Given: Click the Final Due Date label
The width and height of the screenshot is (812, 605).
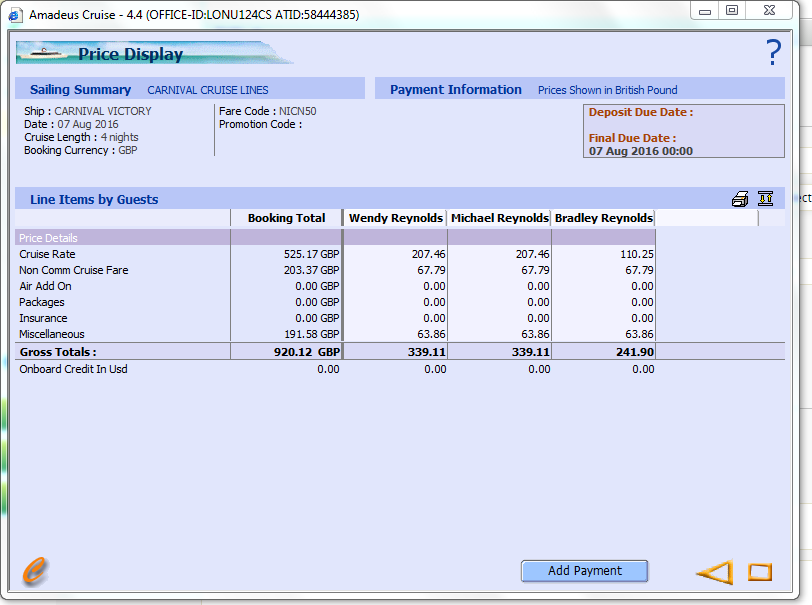Looking at the screenshot, I should pyautogui.click(x=632, y=138).
